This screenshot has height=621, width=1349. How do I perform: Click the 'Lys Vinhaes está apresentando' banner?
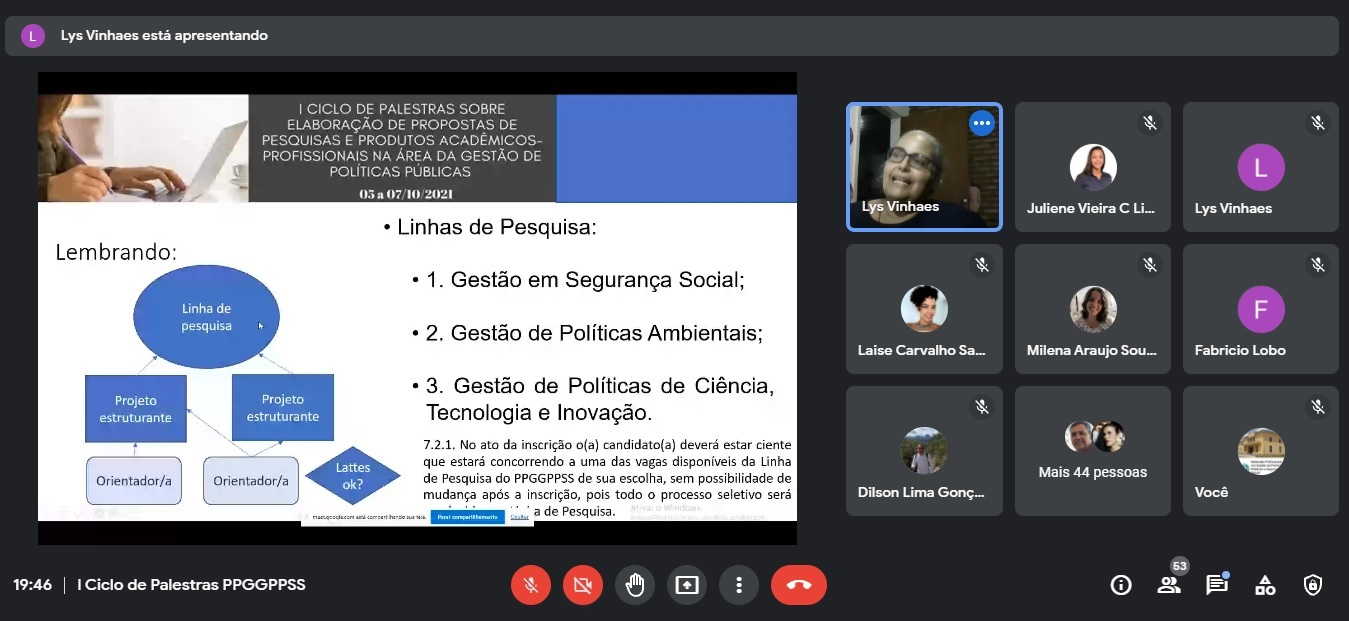click(164, 36)
